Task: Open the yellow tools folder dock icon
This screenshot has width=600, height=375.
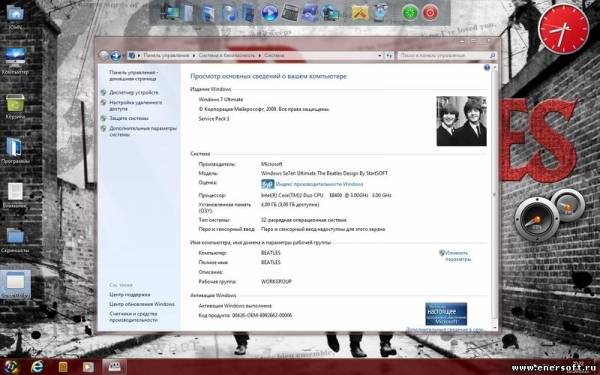Action: tap(360, 13)
